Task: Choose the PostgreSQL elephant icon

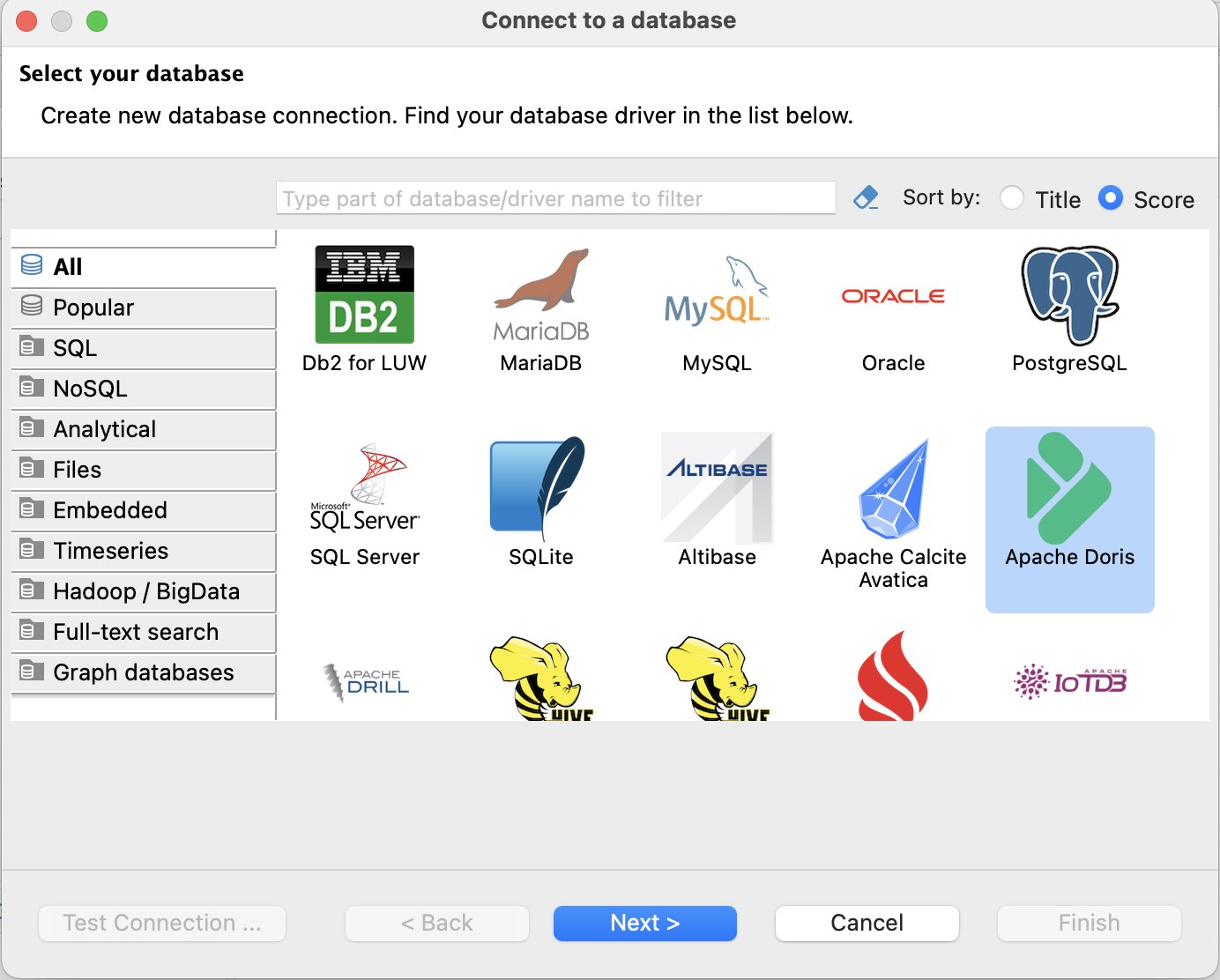Action: (x=1069, y=295)
